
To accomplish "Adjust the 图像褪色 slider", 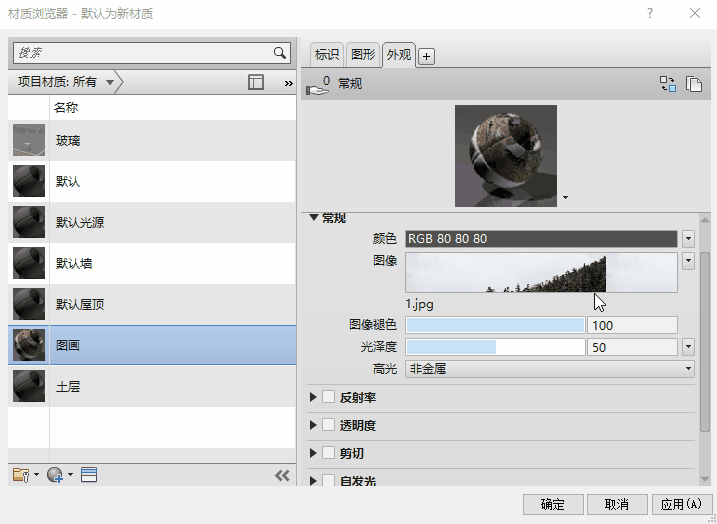I will coord(495,325).
